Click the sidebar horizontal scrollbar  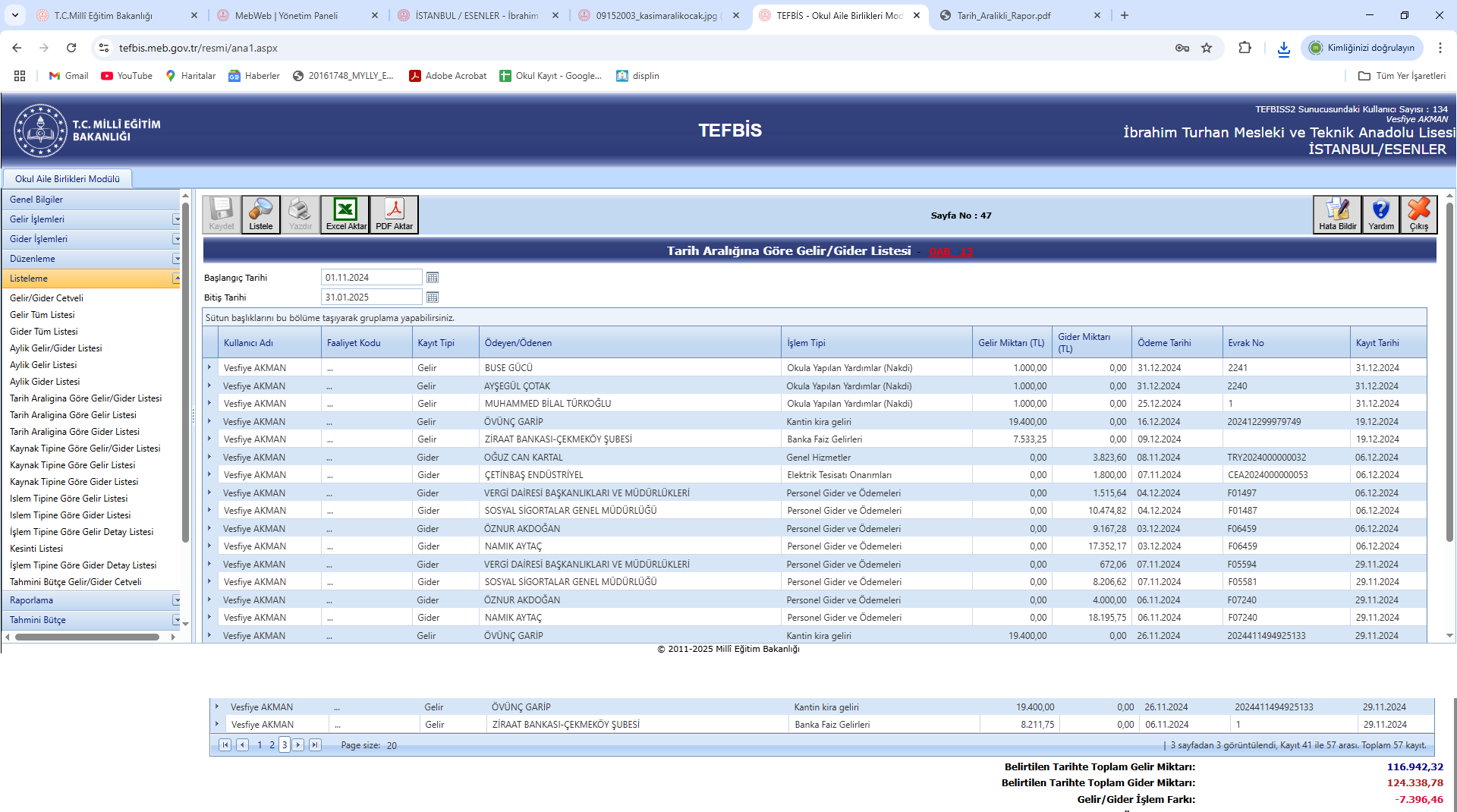87,637
